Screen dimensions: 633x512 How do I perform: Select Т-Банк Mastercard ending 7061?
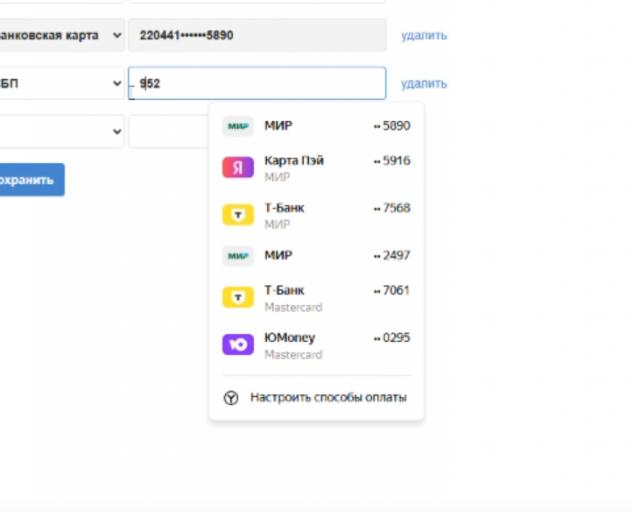point(316,298)
